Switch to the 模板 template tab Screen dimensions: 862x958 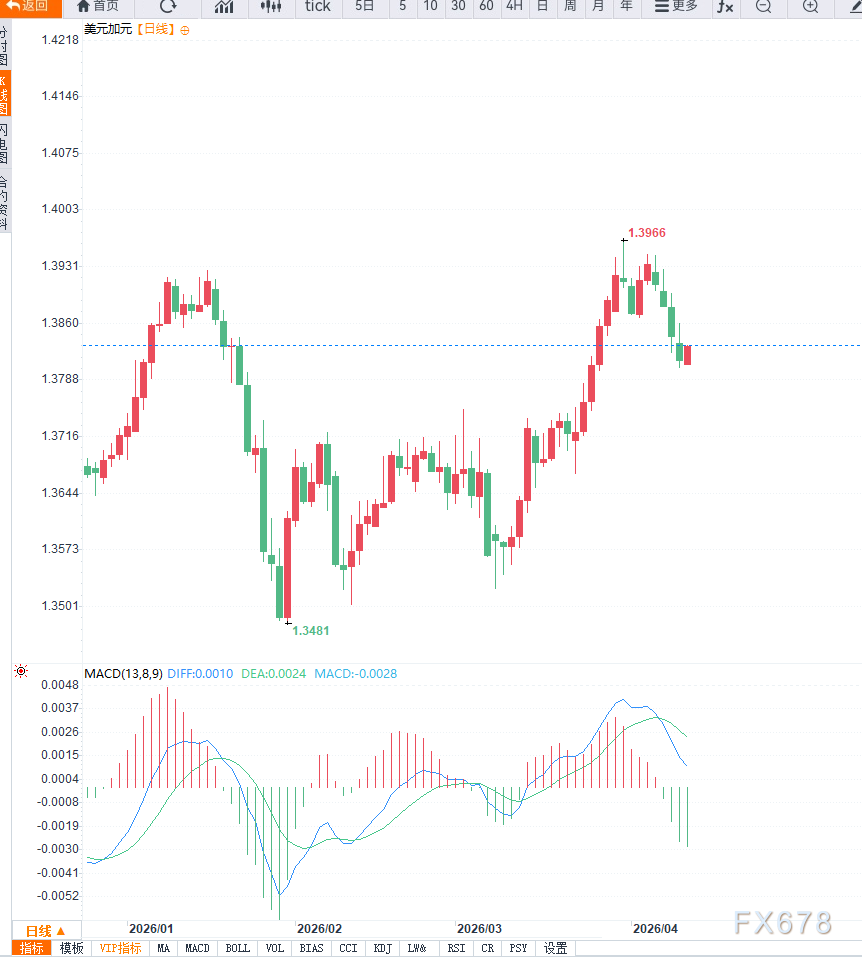[71, 948]
